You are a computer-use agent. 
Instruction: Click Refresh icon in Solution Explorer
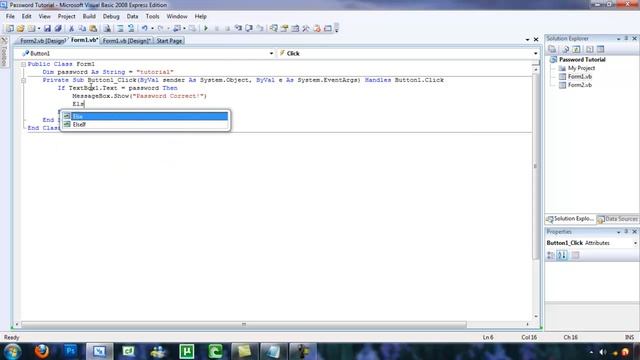(x=576, y=49)
